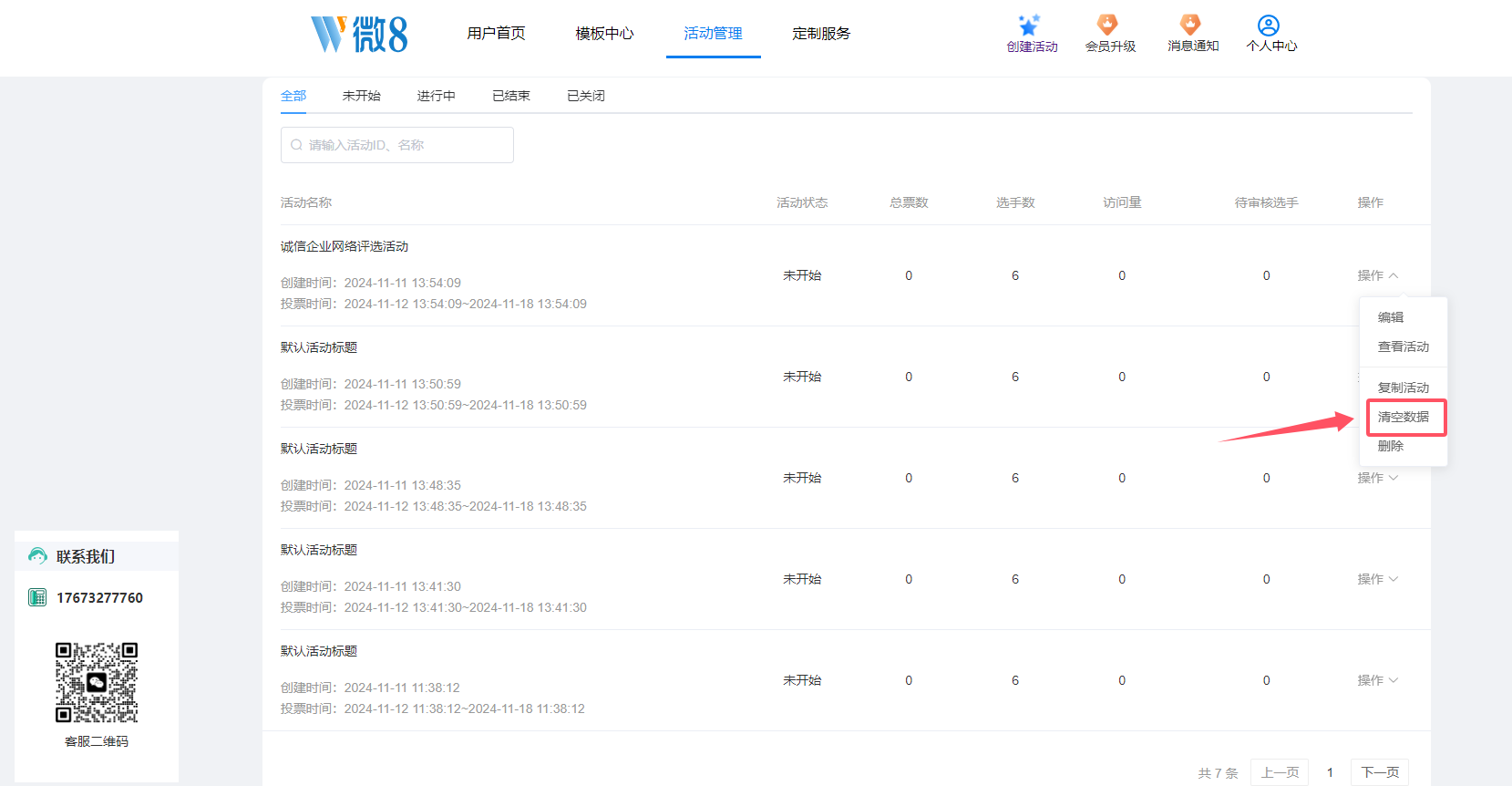Select 活动管理 navigation item
Viewport: 1512px width, 786px height.
pyautogui.click(x=713, y=34)
